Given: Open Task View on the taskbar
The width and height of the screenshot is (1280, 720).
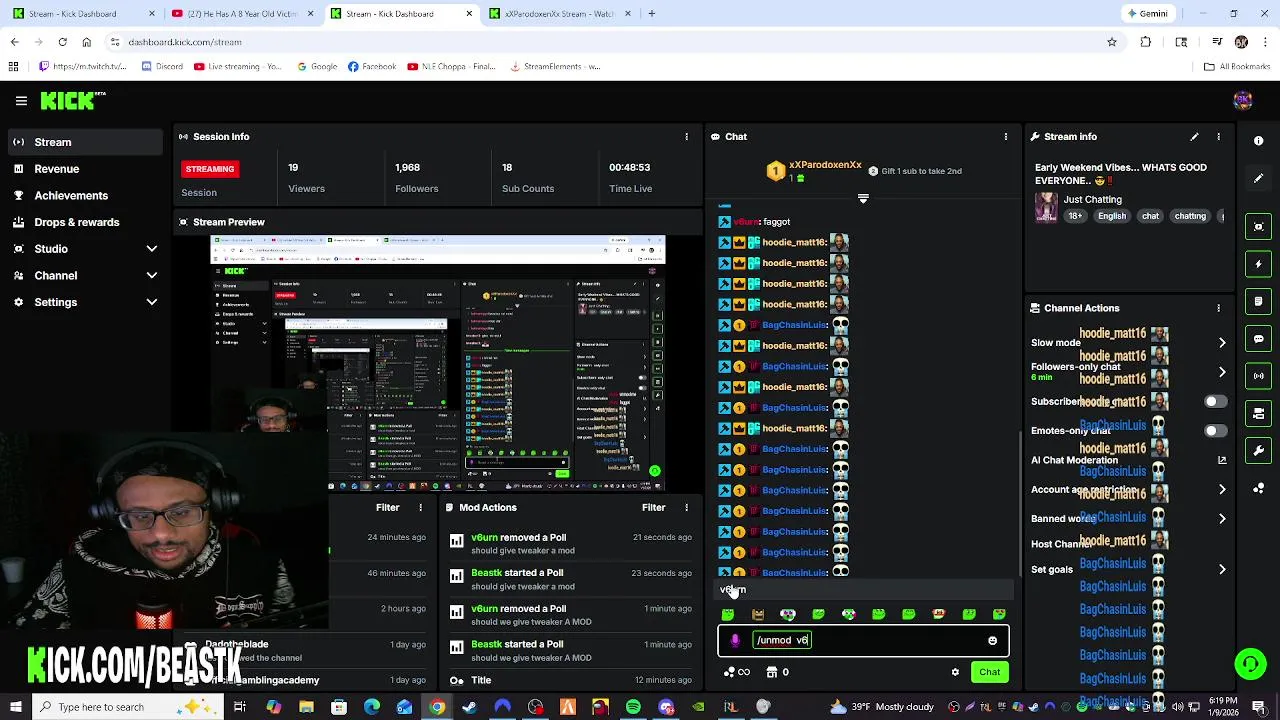Looking at the screenshot, I should click(x=240, y=707).
